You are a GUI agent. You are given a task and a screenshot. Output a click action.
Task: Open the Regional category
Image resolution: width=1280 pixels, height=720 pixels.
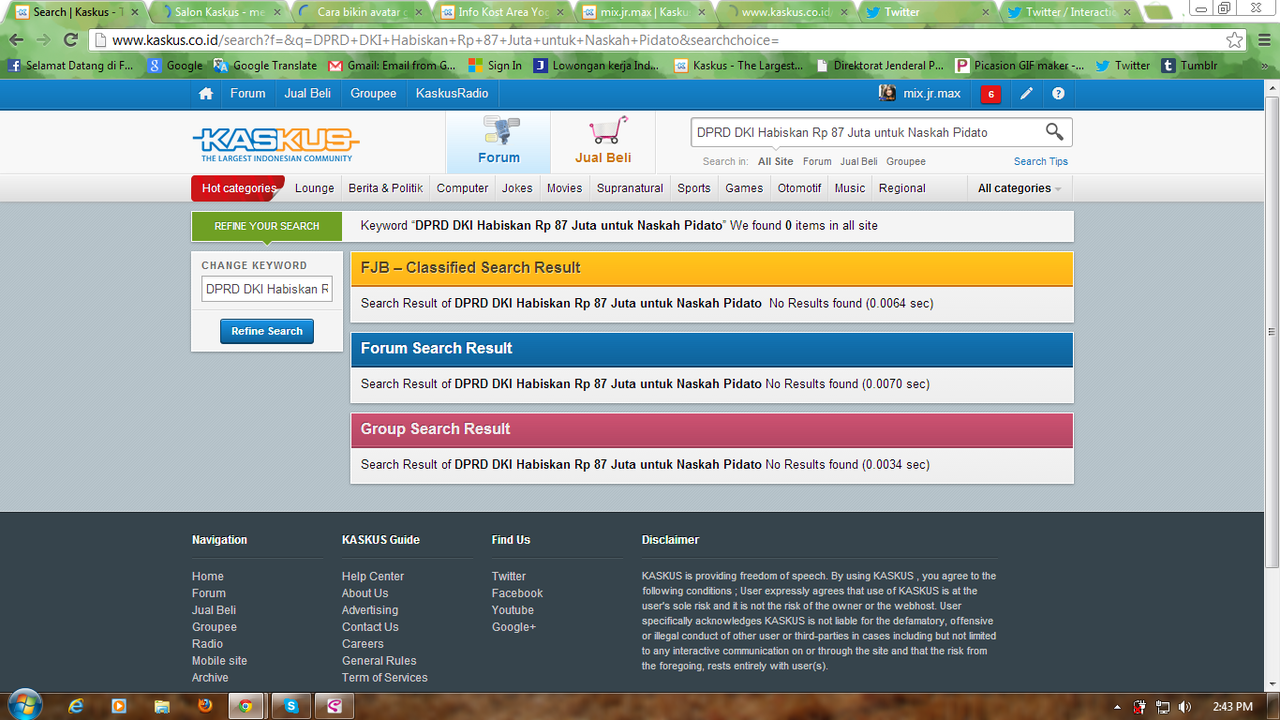902,188
